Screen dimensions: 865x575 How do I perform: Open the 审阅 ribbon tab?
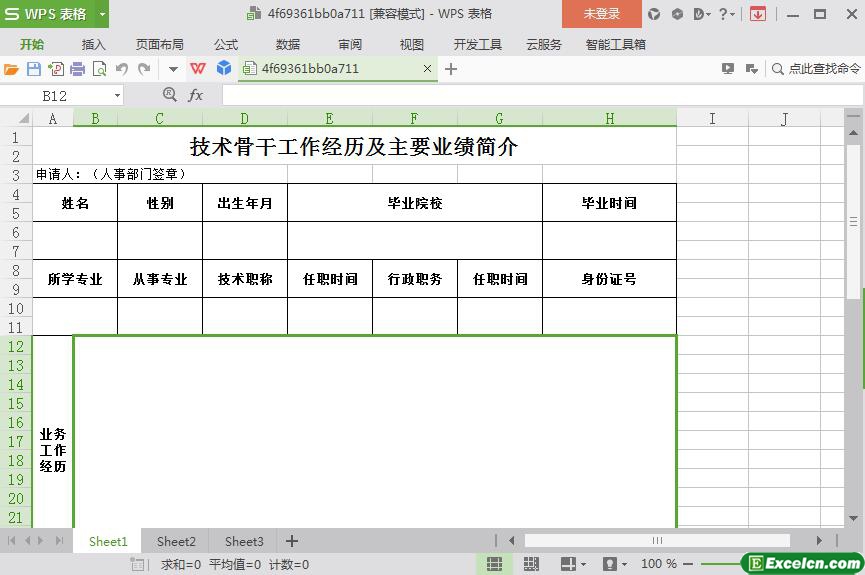tap(350, 44)
